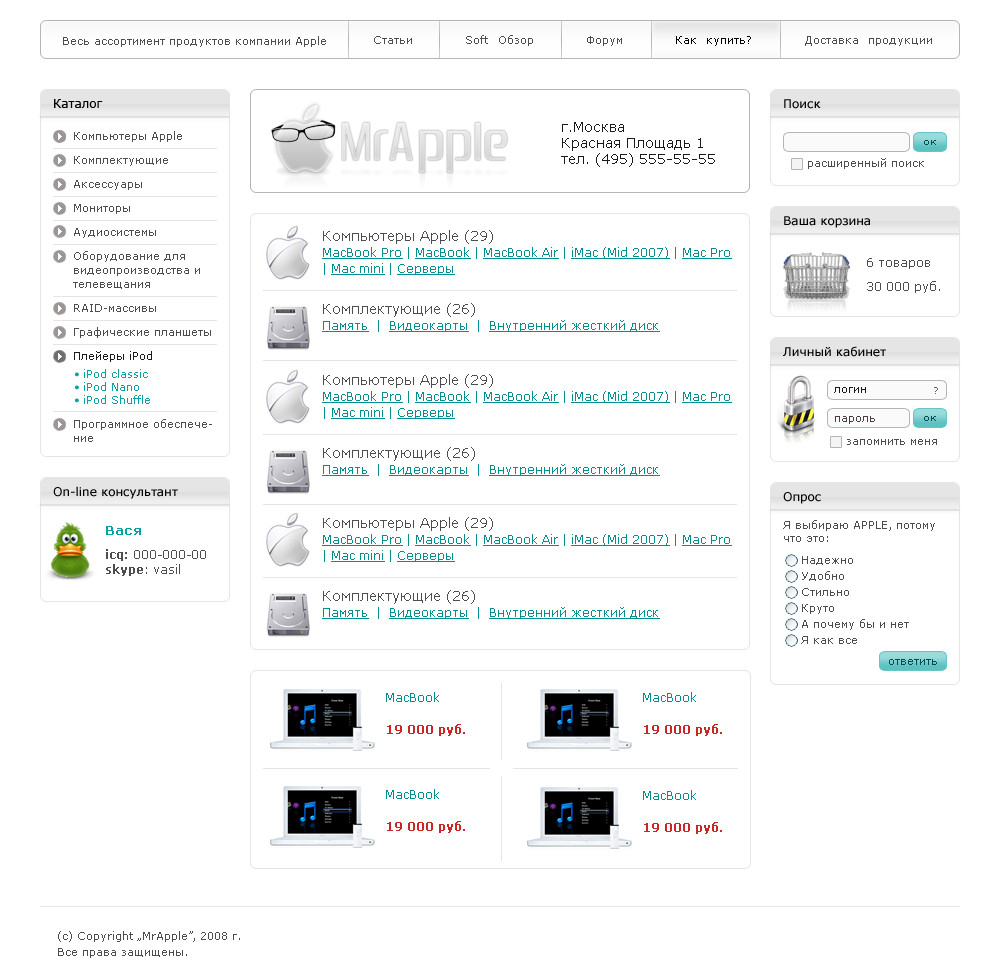Click arrow bullet next to Мониторы

click(59, 208)
